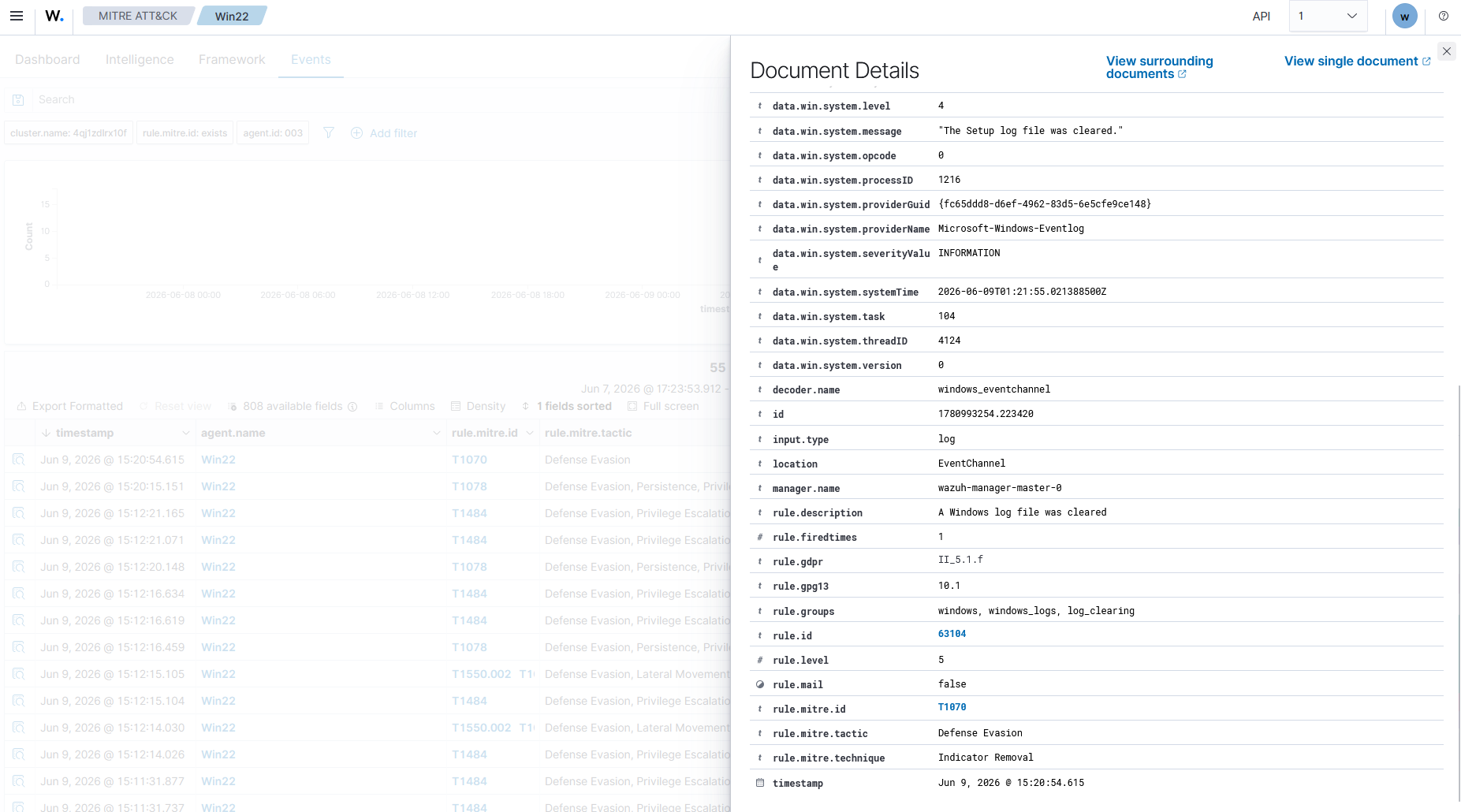The image size is (1461, 812).
Task: Open the Win22 breadcrumb
Action: coord(232,16)
